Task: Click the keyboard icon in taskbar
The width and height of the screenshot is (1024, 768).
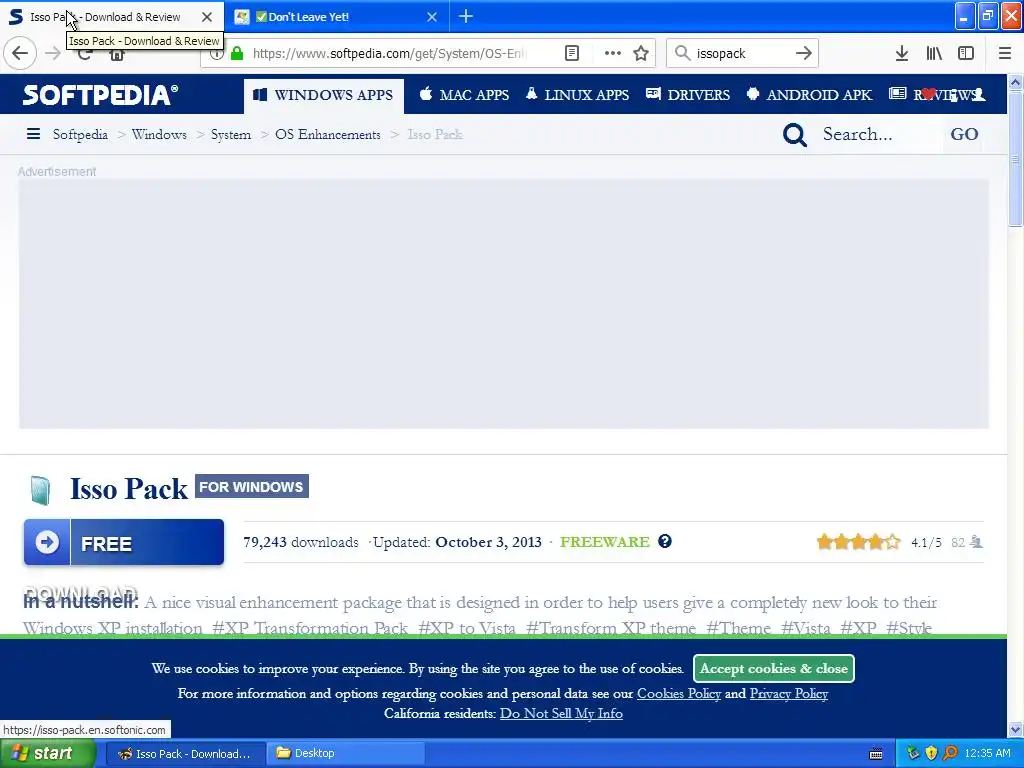Action: [x=876, y=754]
